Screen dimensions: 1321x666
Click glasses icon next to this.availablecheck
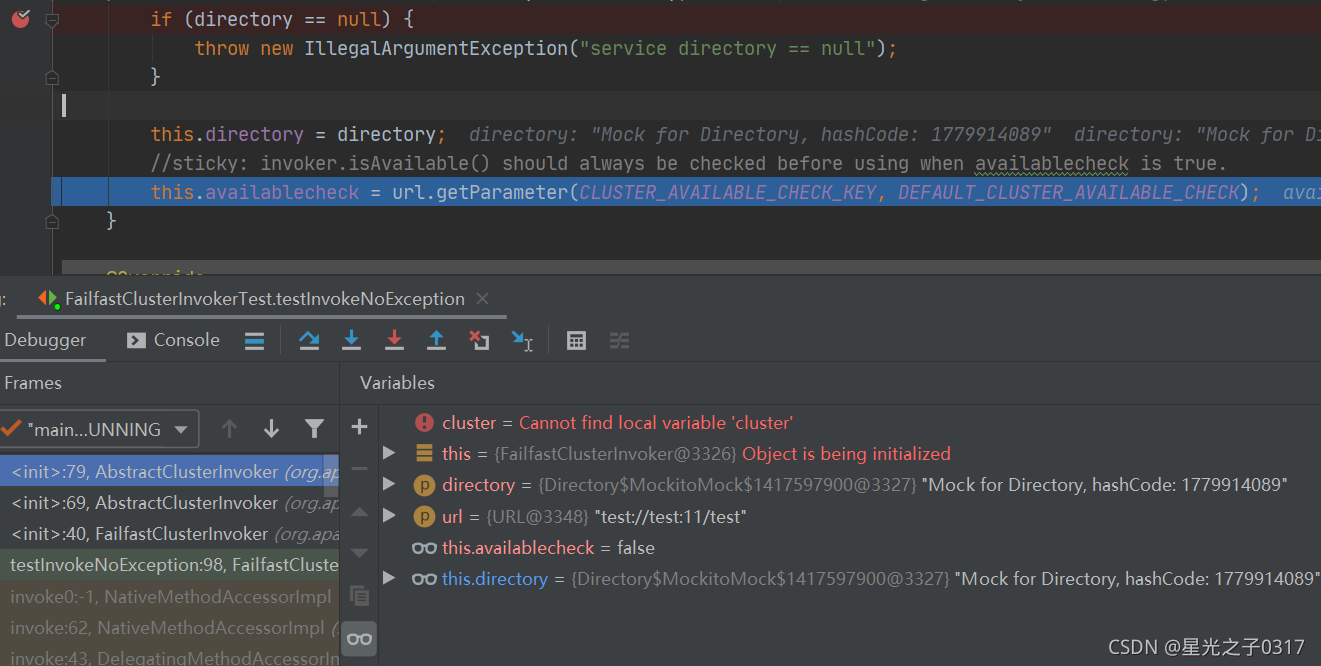[424, 548]
